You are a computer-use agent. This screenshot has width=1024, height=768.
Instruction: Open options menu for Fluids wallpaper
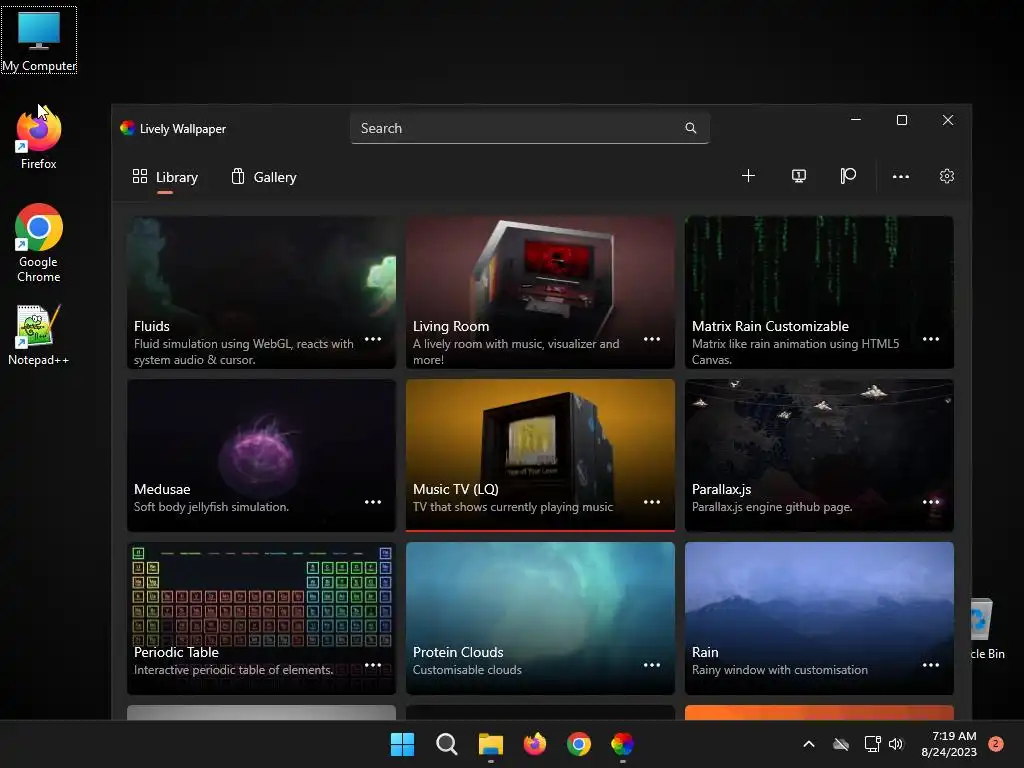373,339
